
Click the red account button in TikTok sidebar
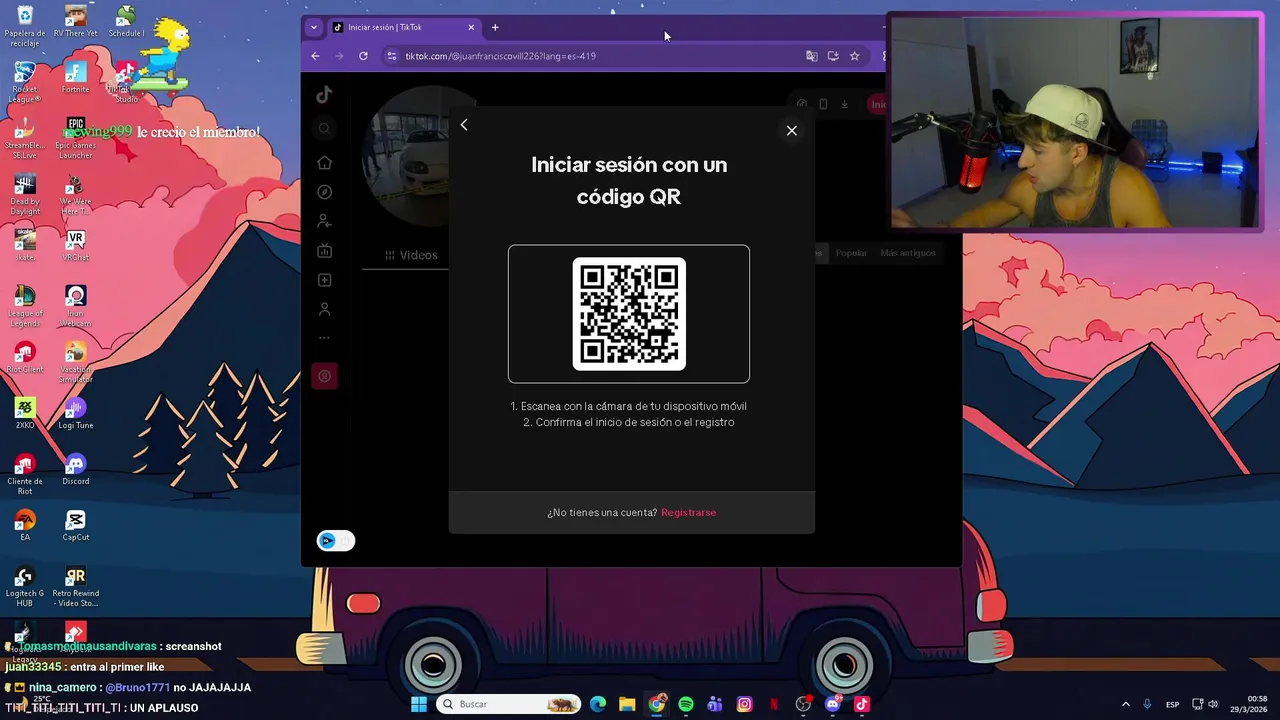tap(324, 376)
